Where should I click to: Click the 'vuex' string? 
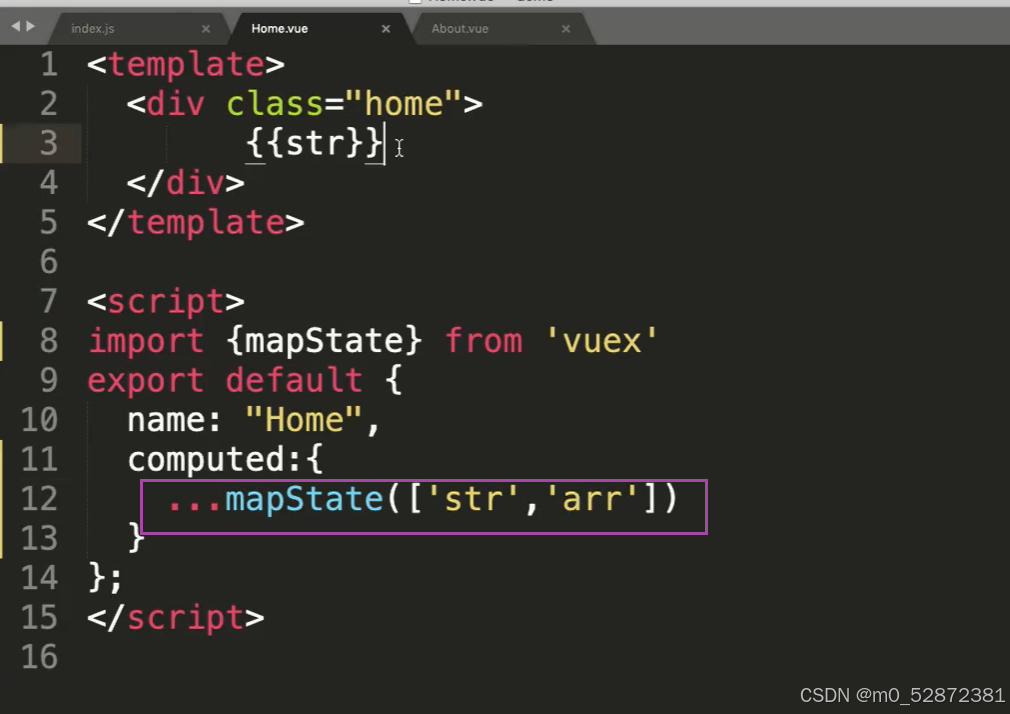pos(602,341)
